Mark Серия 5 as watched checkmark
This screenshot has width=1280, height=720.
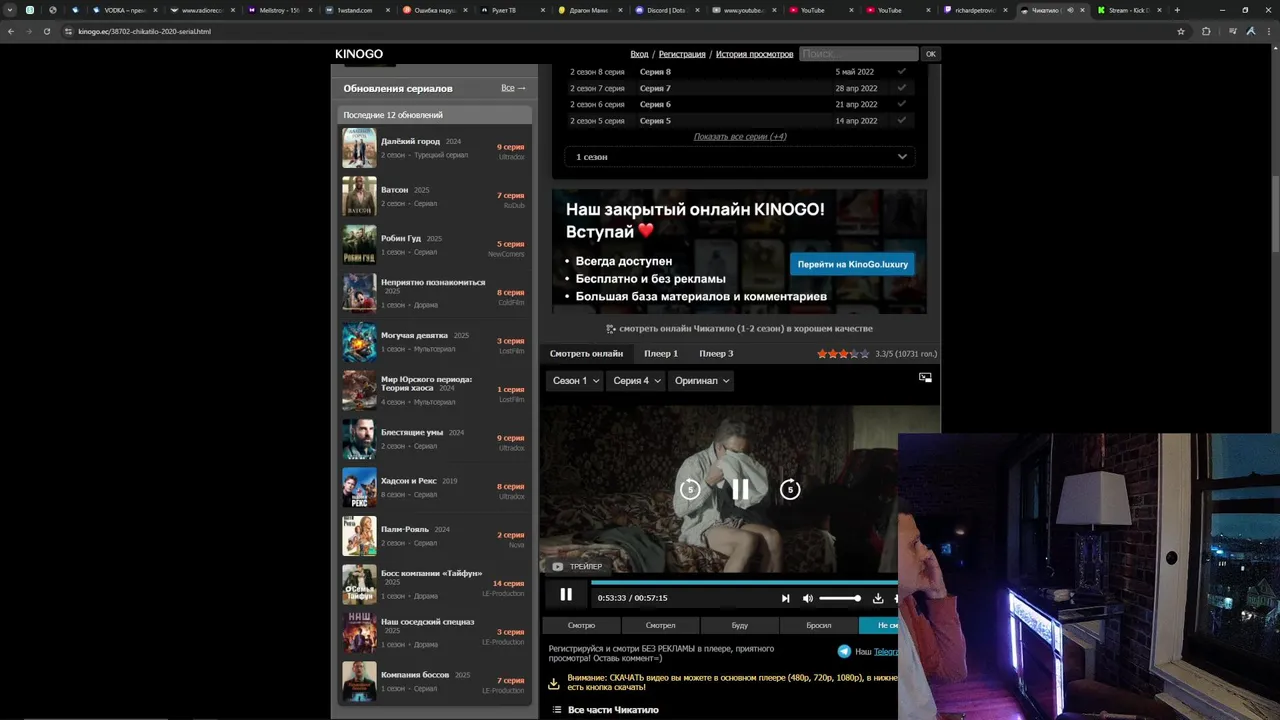pos(901,120)
